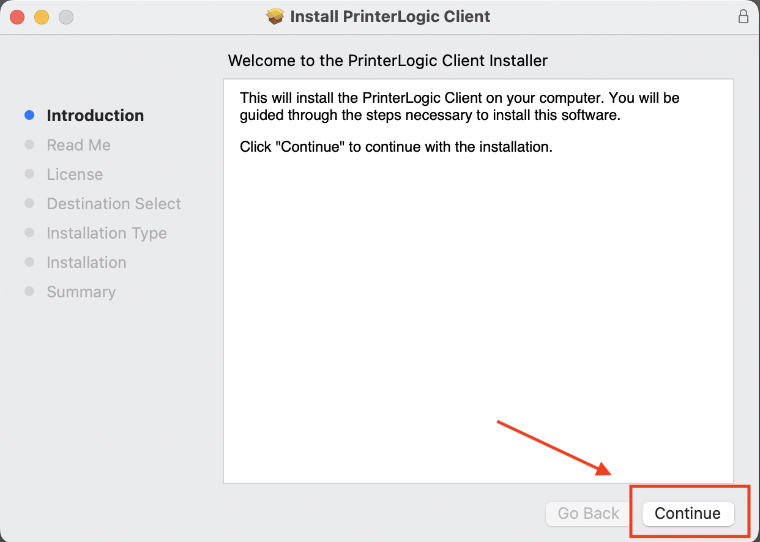Click the "Welcome to the PrinterLogic Client Installer" heading
This screenshot has width=760, height=542.
(x=388, y=61)
